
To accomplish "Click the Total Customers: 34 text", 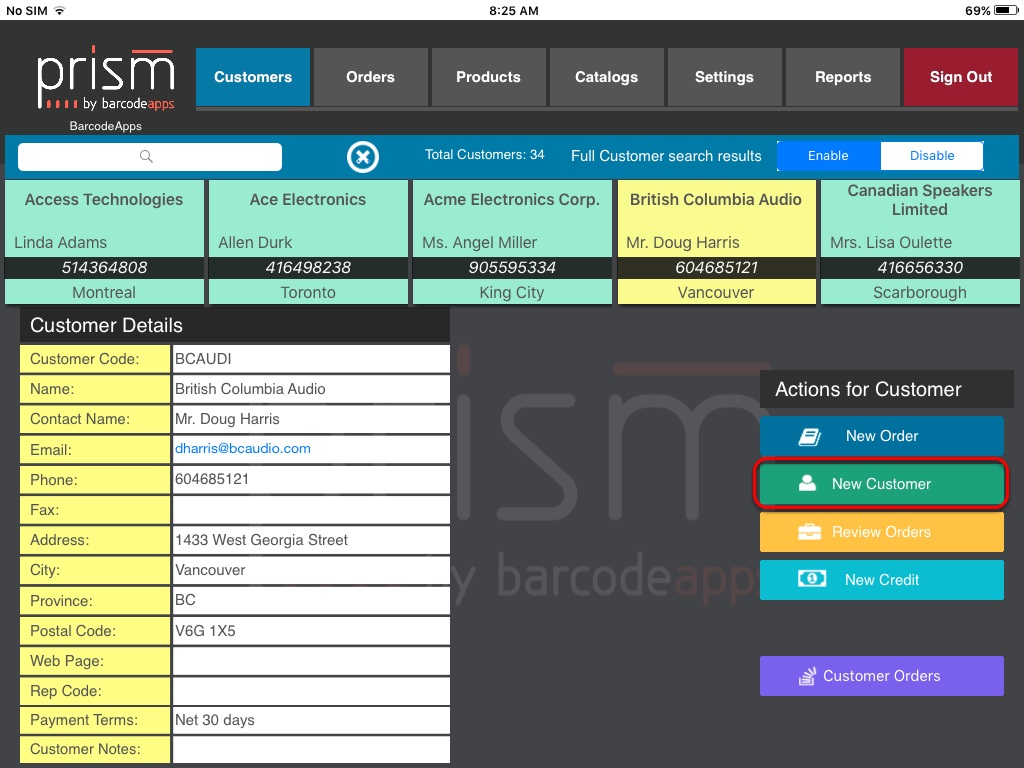I will (x=485, y=155).
